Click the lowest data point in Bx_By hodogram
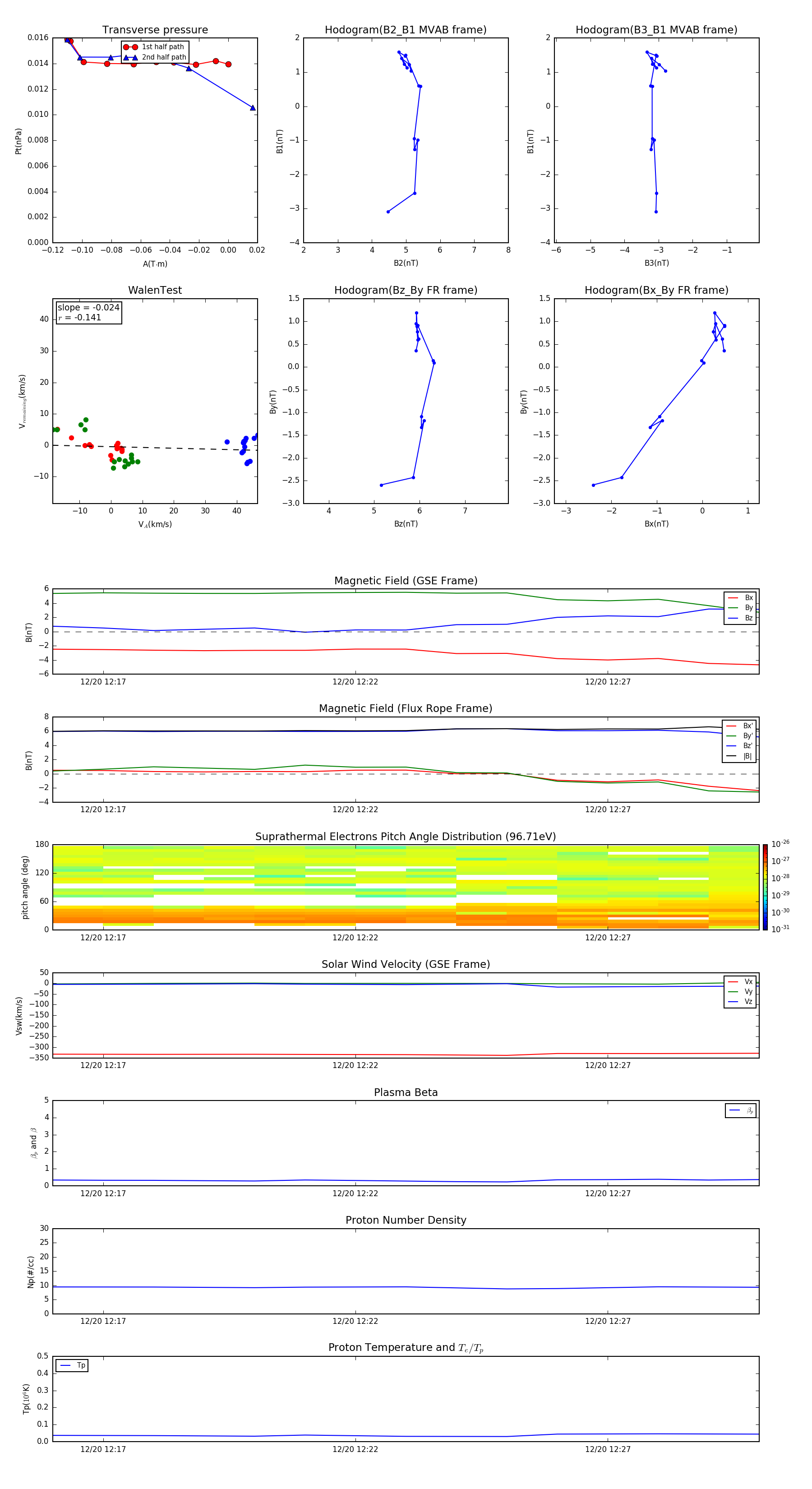This screenshot has height=1489, width=812. [593, 485]
